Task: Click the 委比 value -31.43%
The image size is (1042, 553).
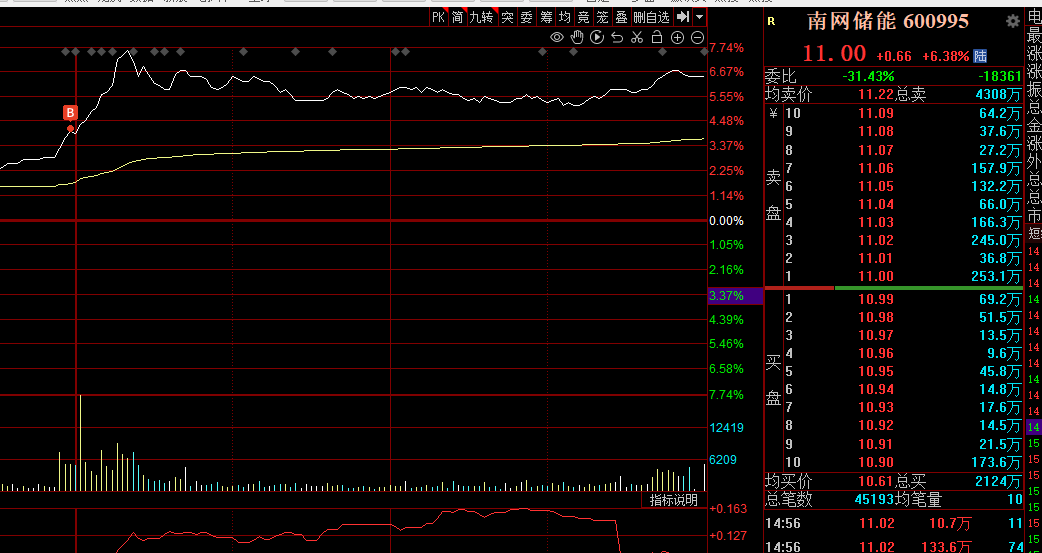Action: [x=868, y=76]
